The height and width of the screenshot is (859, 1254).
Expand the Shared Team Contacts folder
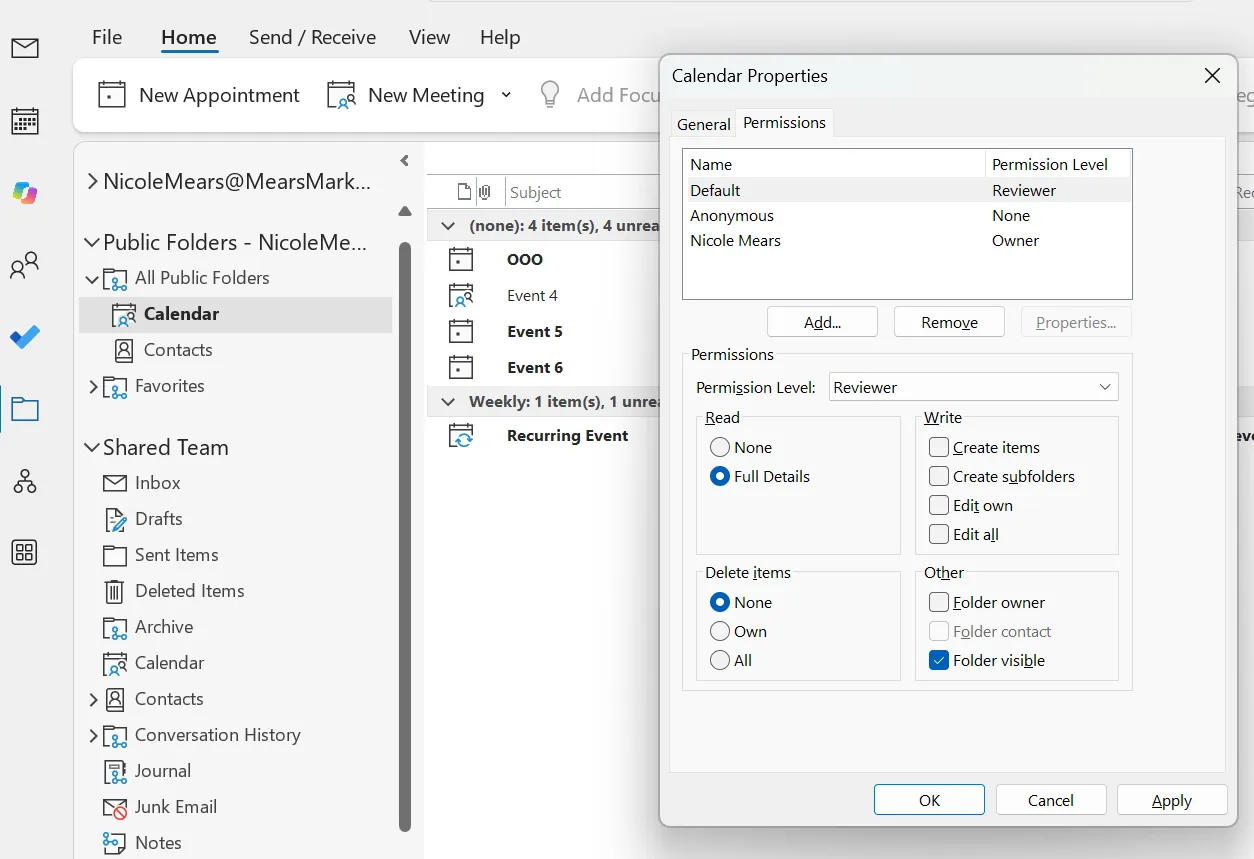(x=93, y=699)
